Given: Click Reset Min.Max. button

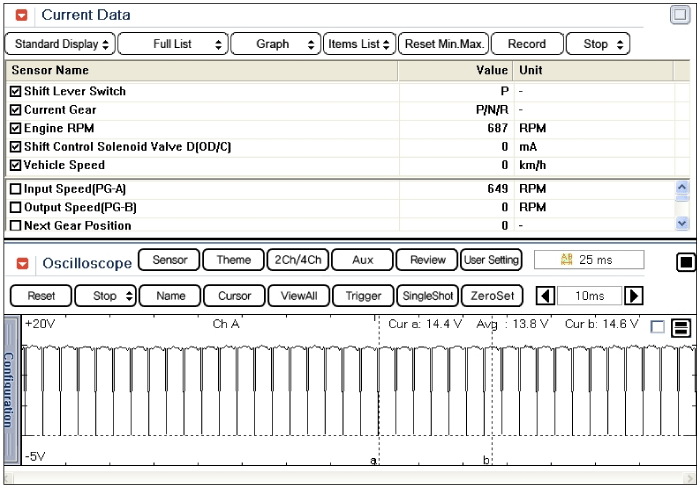Looking at the screenshot, I should [x=444, y=44].
